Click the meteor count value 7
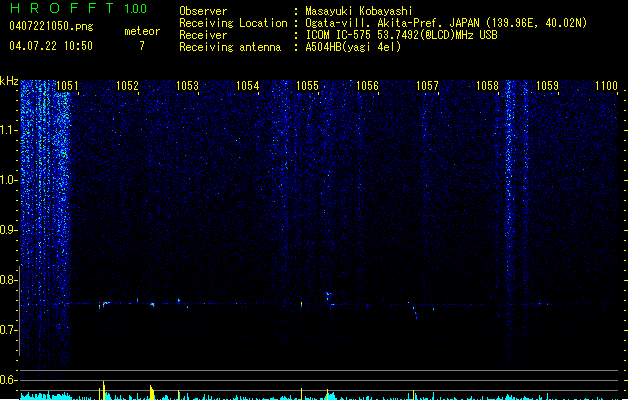This screenshot has height=400, width=629. click(x=142, y=46)
